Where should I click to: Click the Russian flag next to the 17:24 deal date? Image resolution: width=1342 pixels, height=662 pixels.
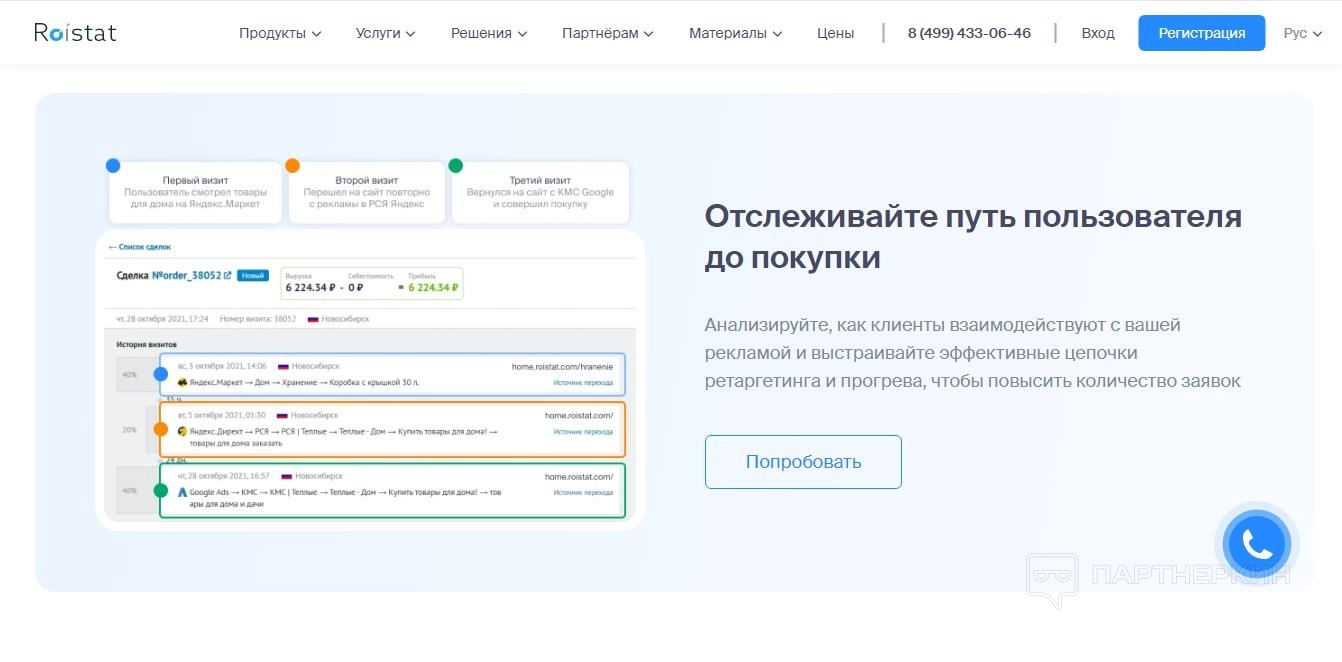click(x=313, y=319)
